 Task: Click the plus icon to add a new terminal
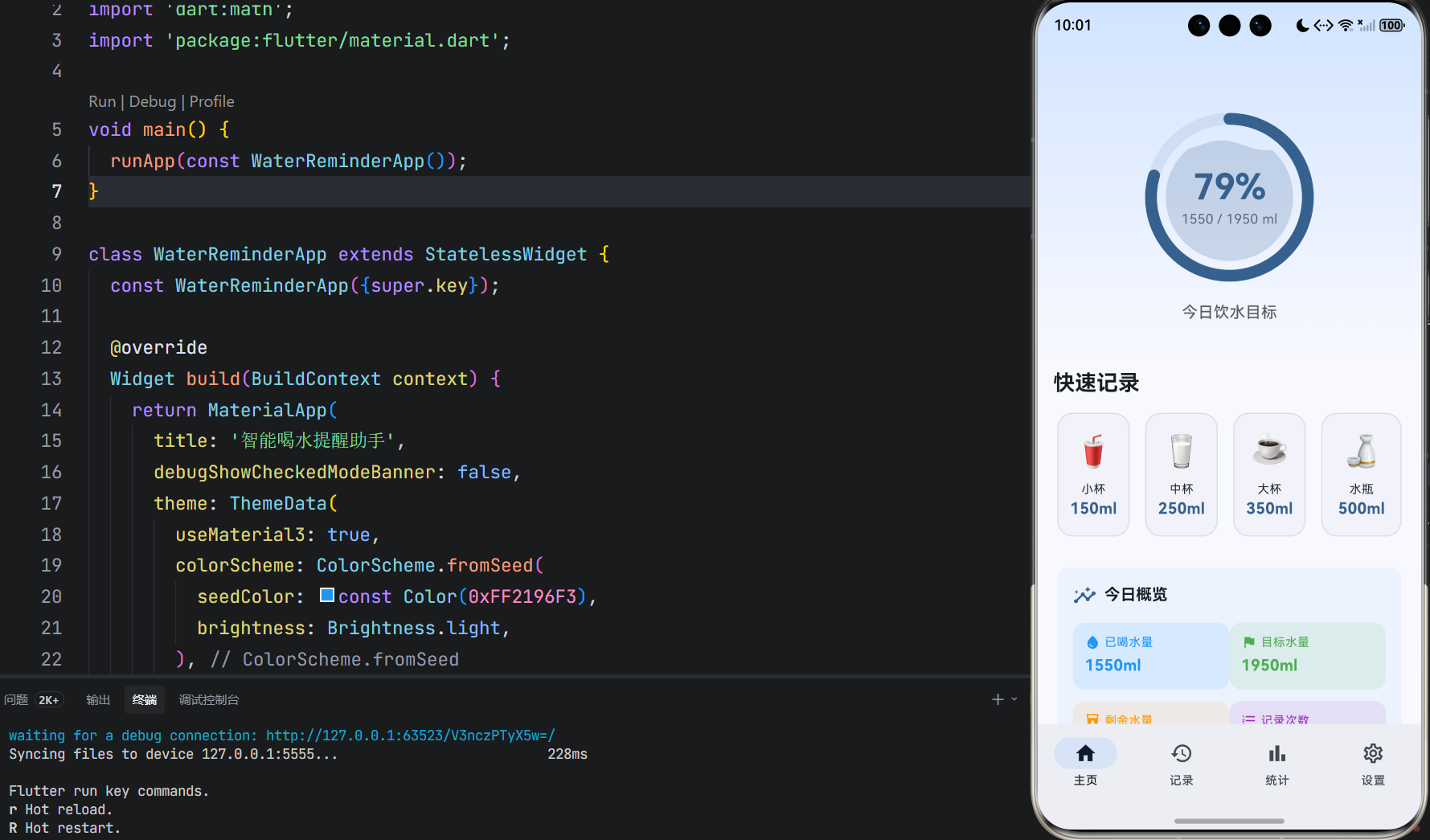998,699
